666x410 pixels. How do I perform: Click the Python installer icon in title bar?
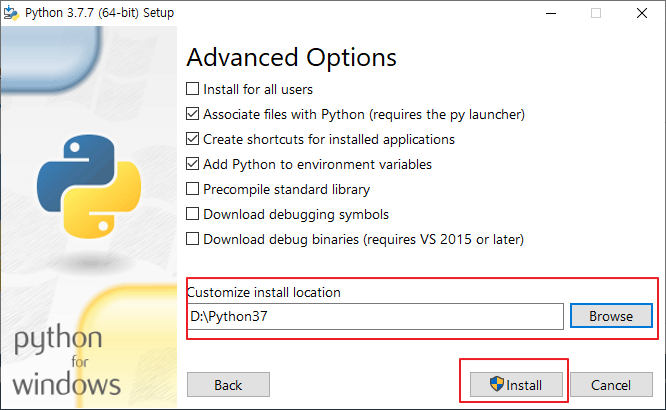coord(11,13)
